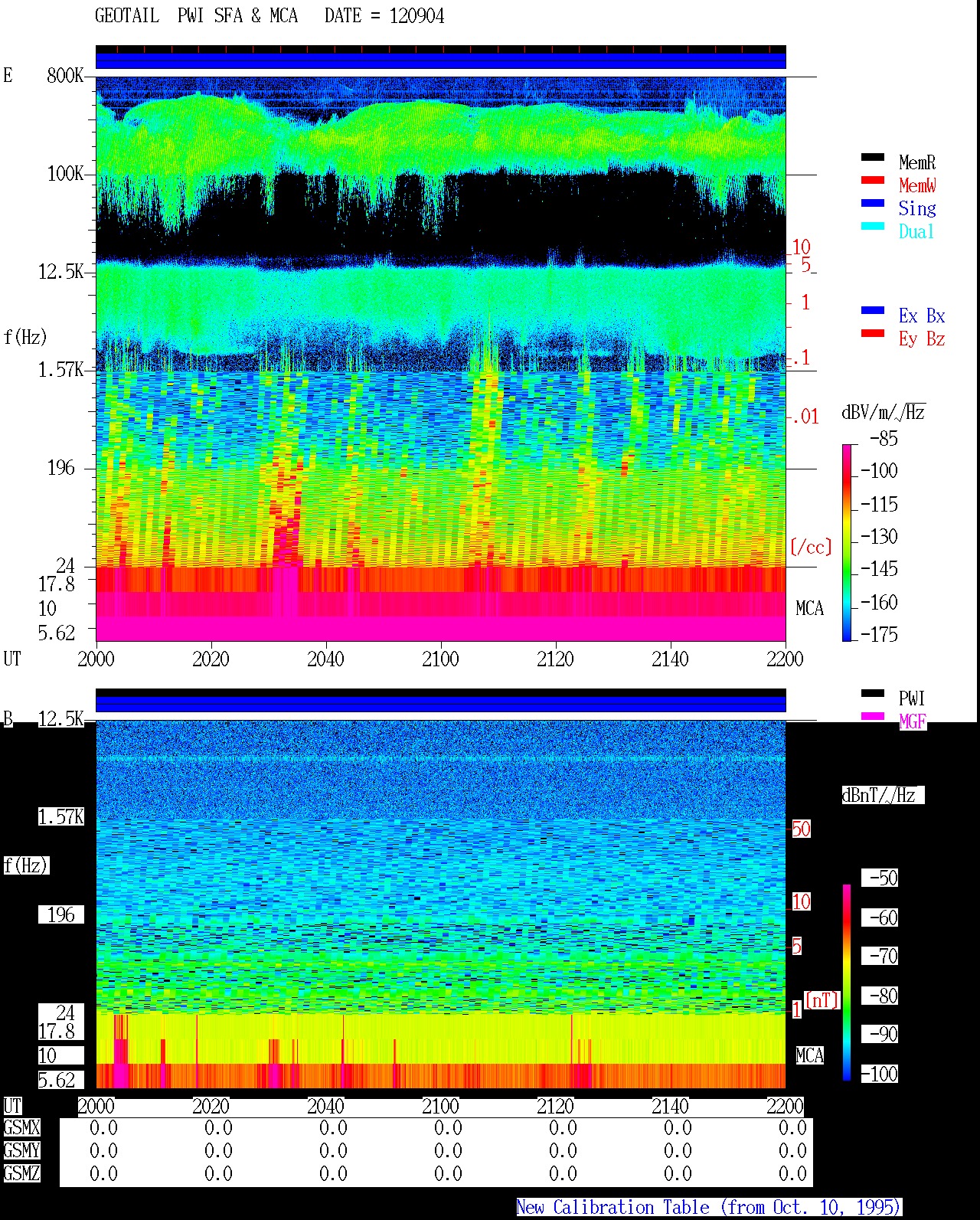This screenshot has width=980, height=1220.
Task: Select the MemW legend label
Action: (917, 185)
